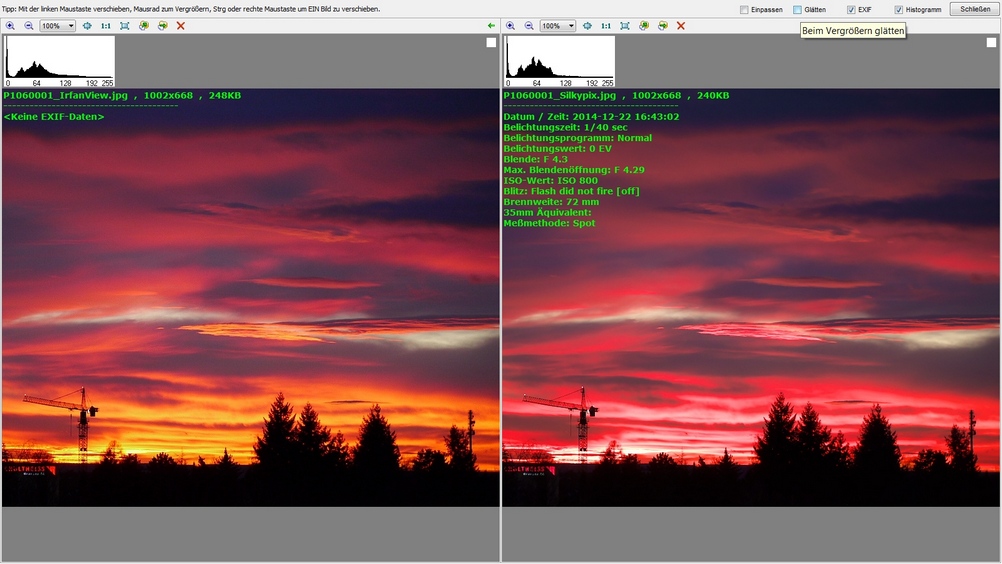Tick the left pane's white selection box
The height and width of the screenshot is (564, 1002).
[491, 42]
